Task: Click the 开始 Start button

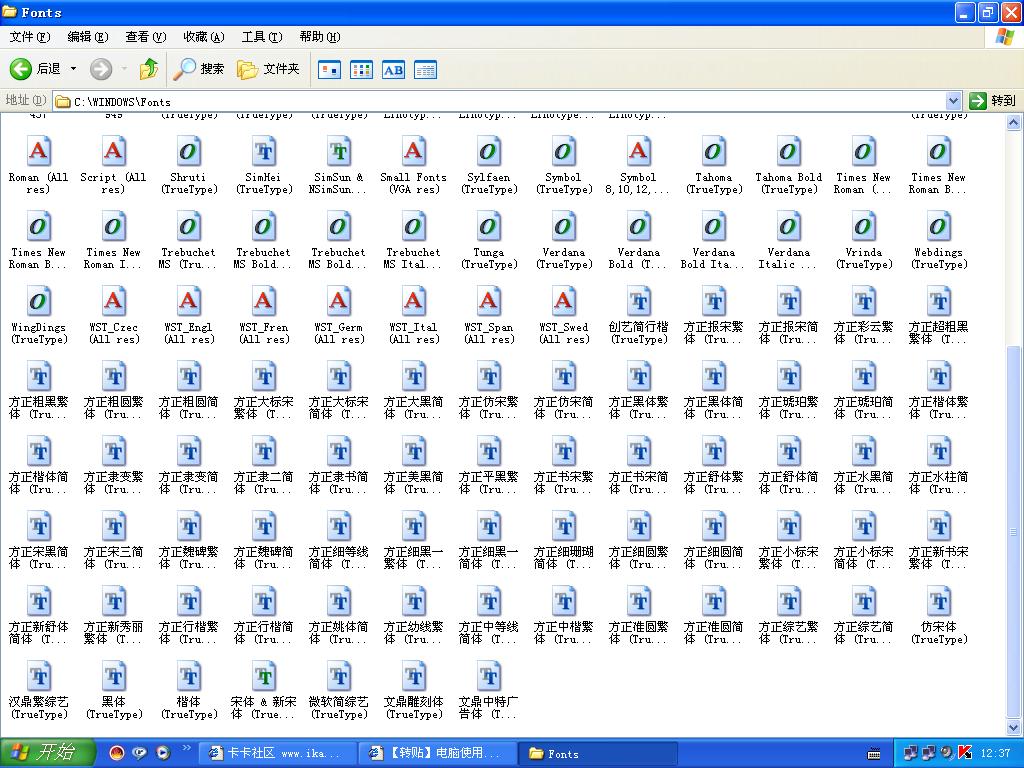Action: (x=47, y=753)
